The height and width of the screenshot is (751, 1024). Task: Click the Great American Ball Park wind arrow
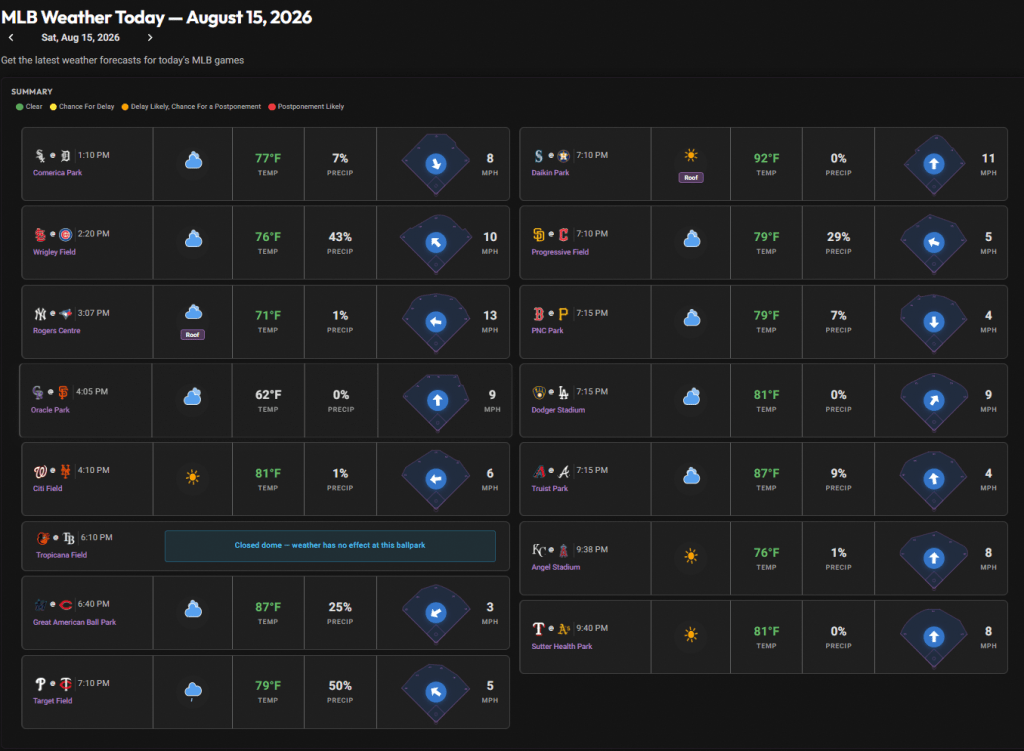[x=436, y=613]
